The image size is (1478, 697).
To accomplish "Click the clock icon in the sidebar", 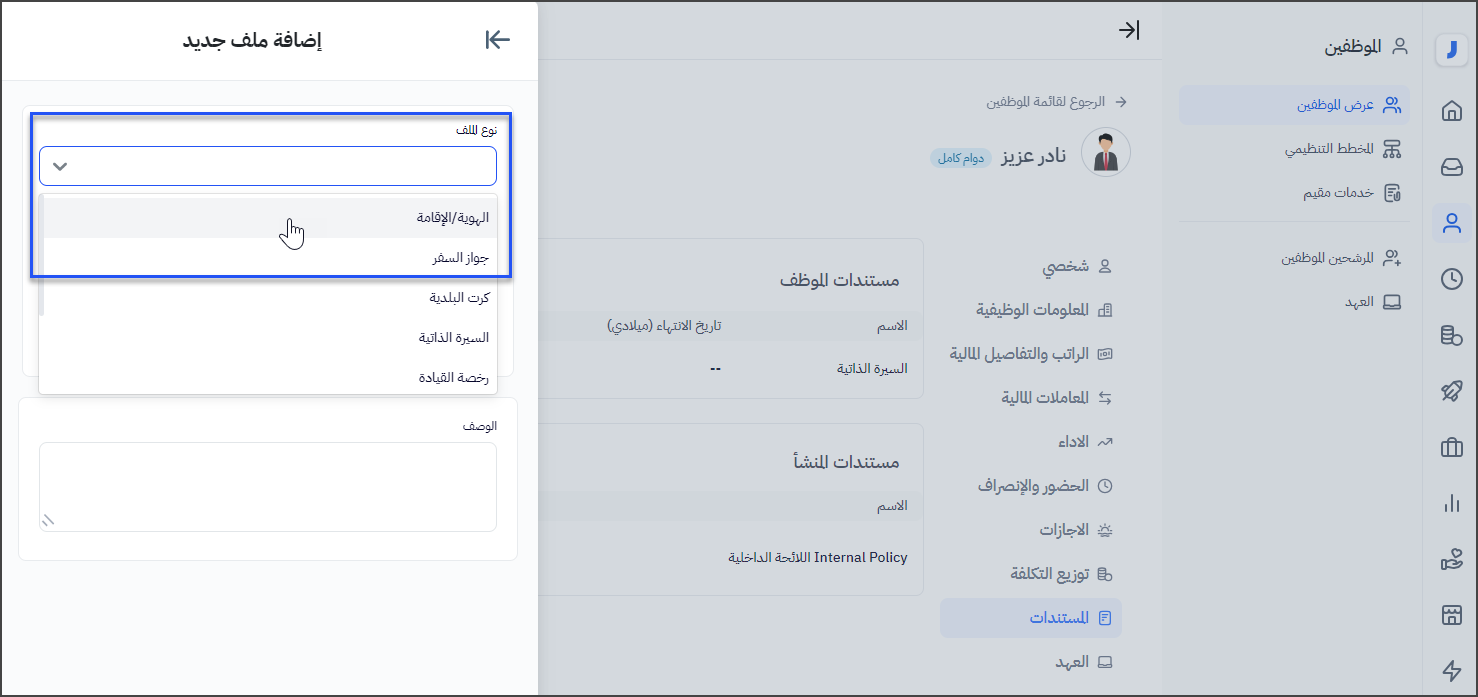I will [x=1451, y=280].
